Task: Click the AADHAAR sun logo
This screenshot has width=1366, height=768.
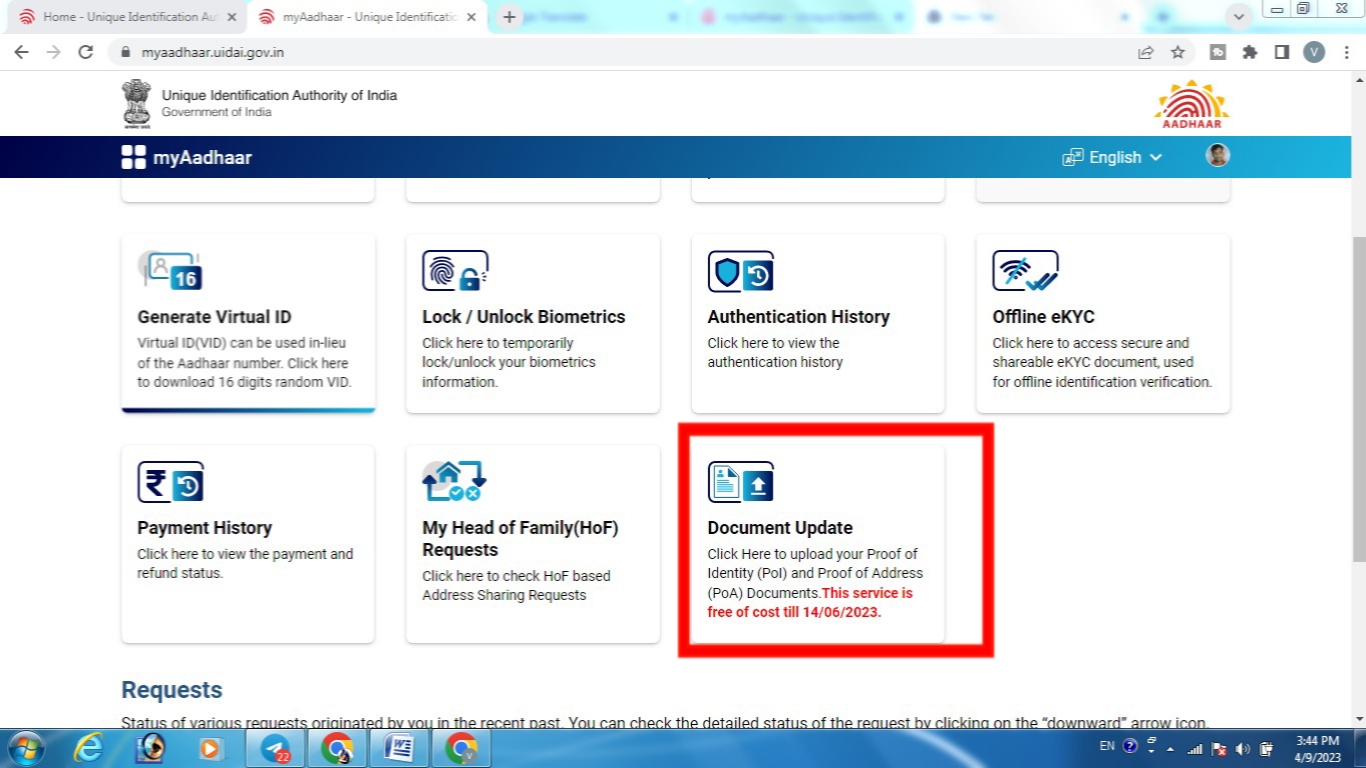Action: click(1192, 104)
